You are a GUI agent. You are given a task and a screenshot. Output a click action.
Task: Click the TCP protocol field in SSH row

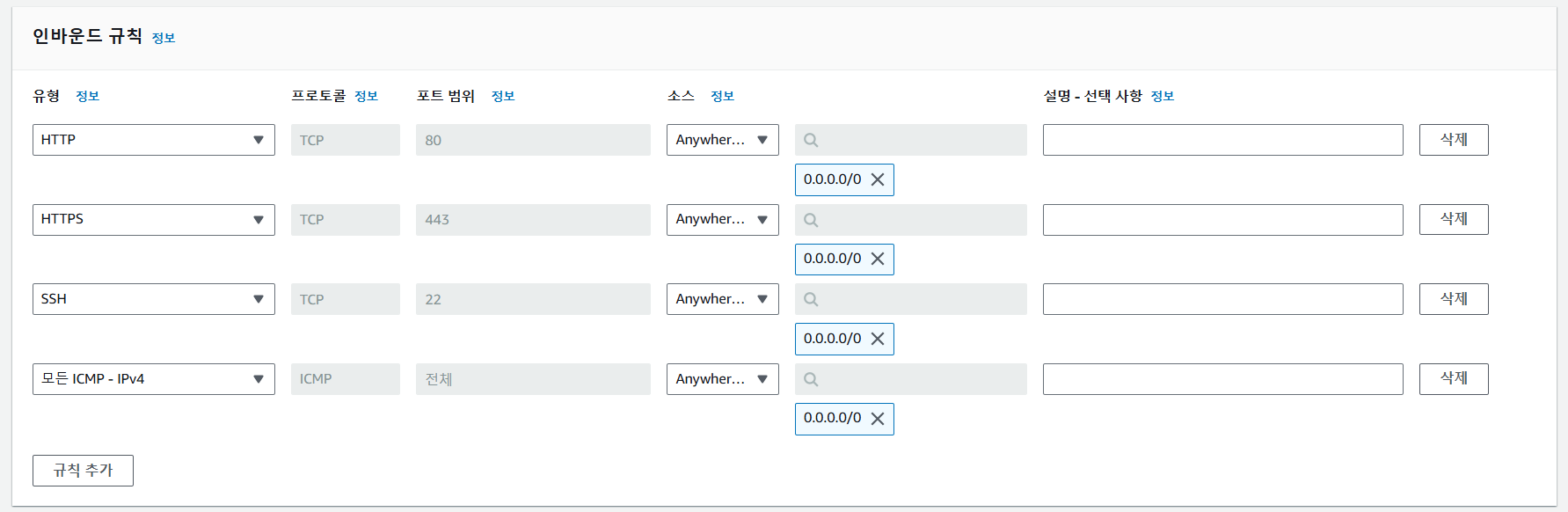pos(346,299)
